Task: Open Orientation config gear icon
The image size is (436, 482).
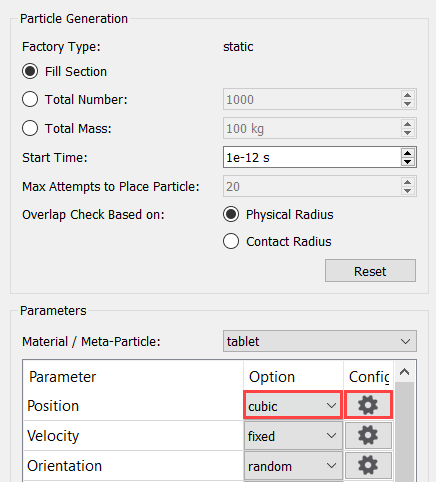Action: 368,465
